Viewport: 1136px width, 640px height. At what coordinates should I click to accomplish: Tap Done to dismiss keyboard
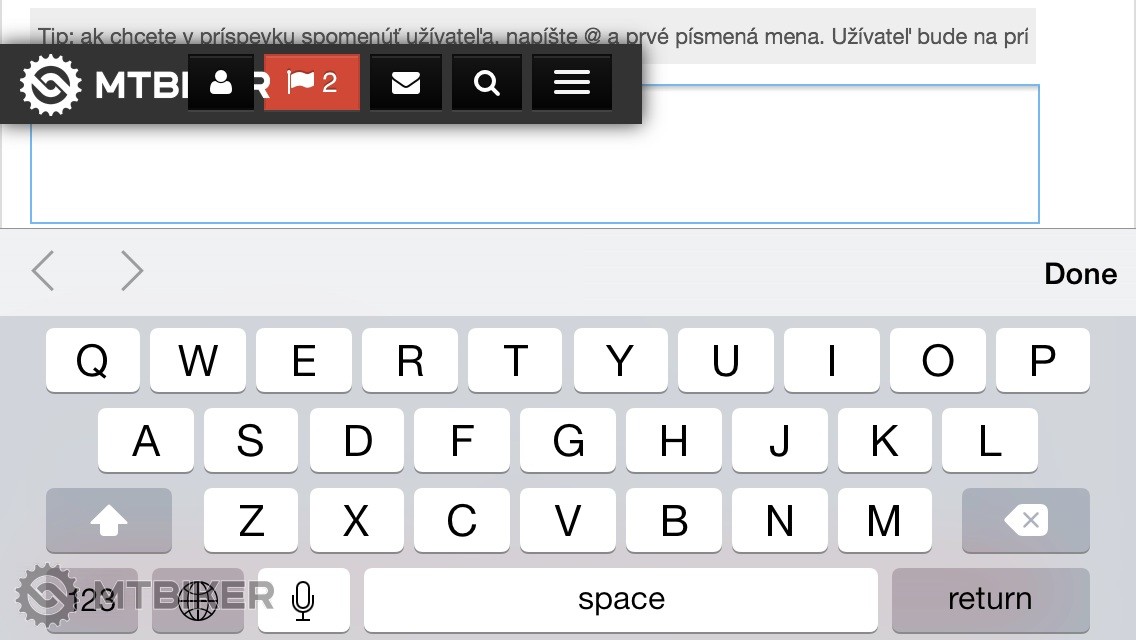point(1080,274)
